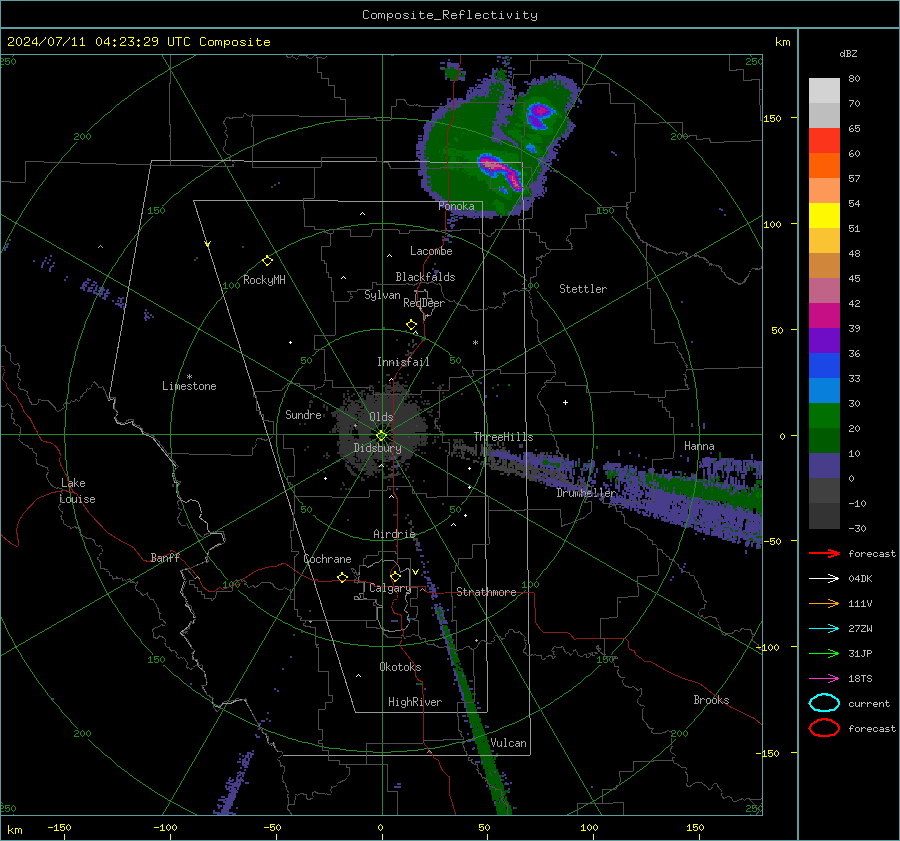Click the white 04DK arrow icon

point(824,579)
